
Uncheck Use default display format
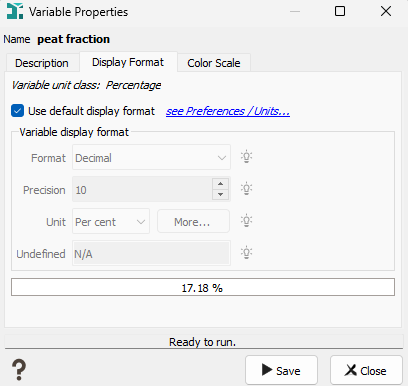[17, 111]
